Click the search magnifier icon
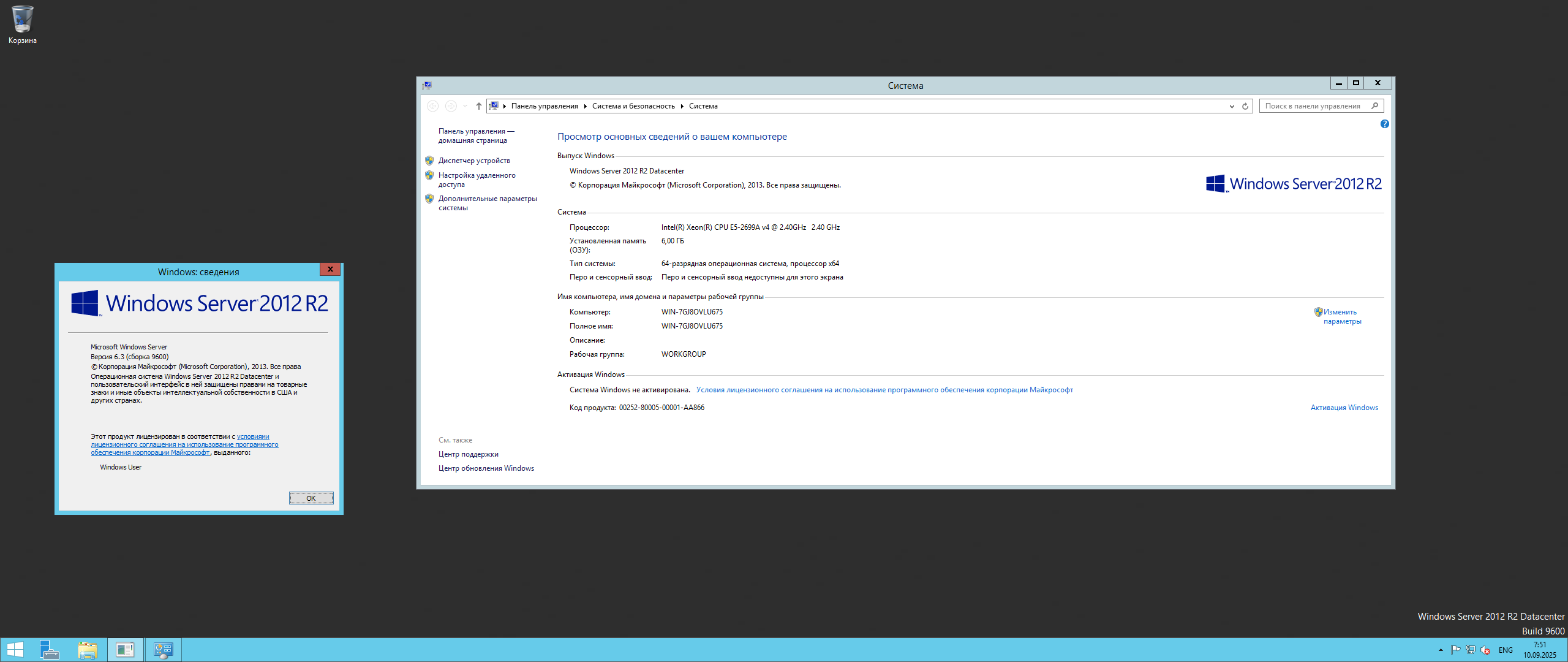This screenshot has width=1568, height=662. (1374, 106)
